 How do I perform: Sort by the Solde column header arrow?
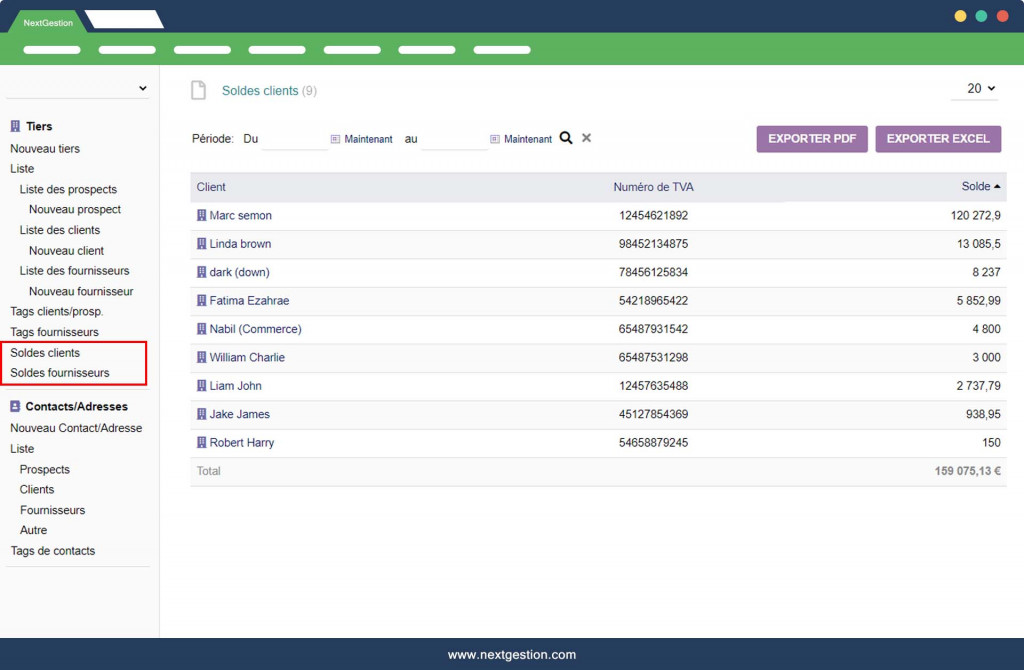[996, 187]
